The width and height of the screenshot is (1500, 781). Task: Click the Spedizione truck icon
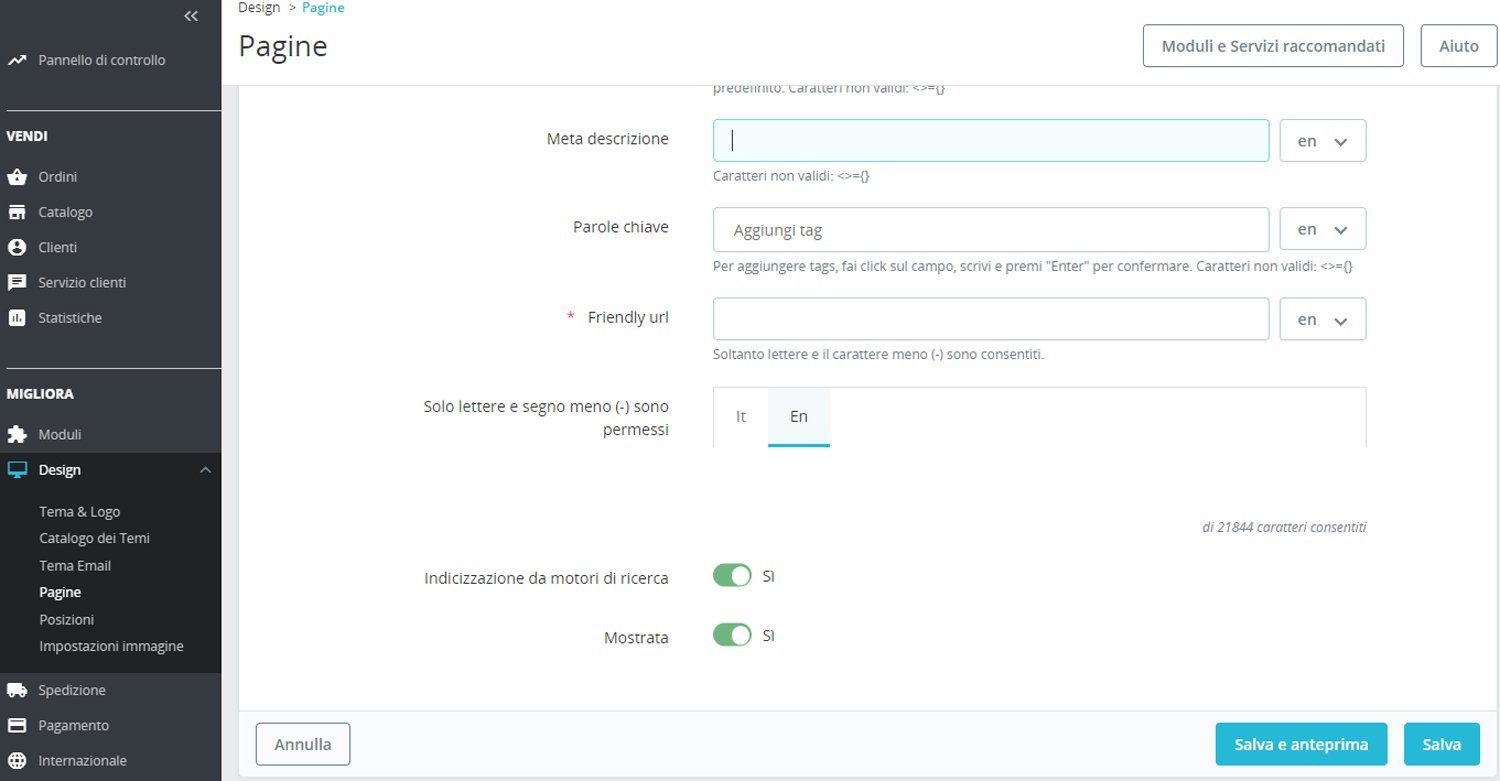(x=17, y=690)
